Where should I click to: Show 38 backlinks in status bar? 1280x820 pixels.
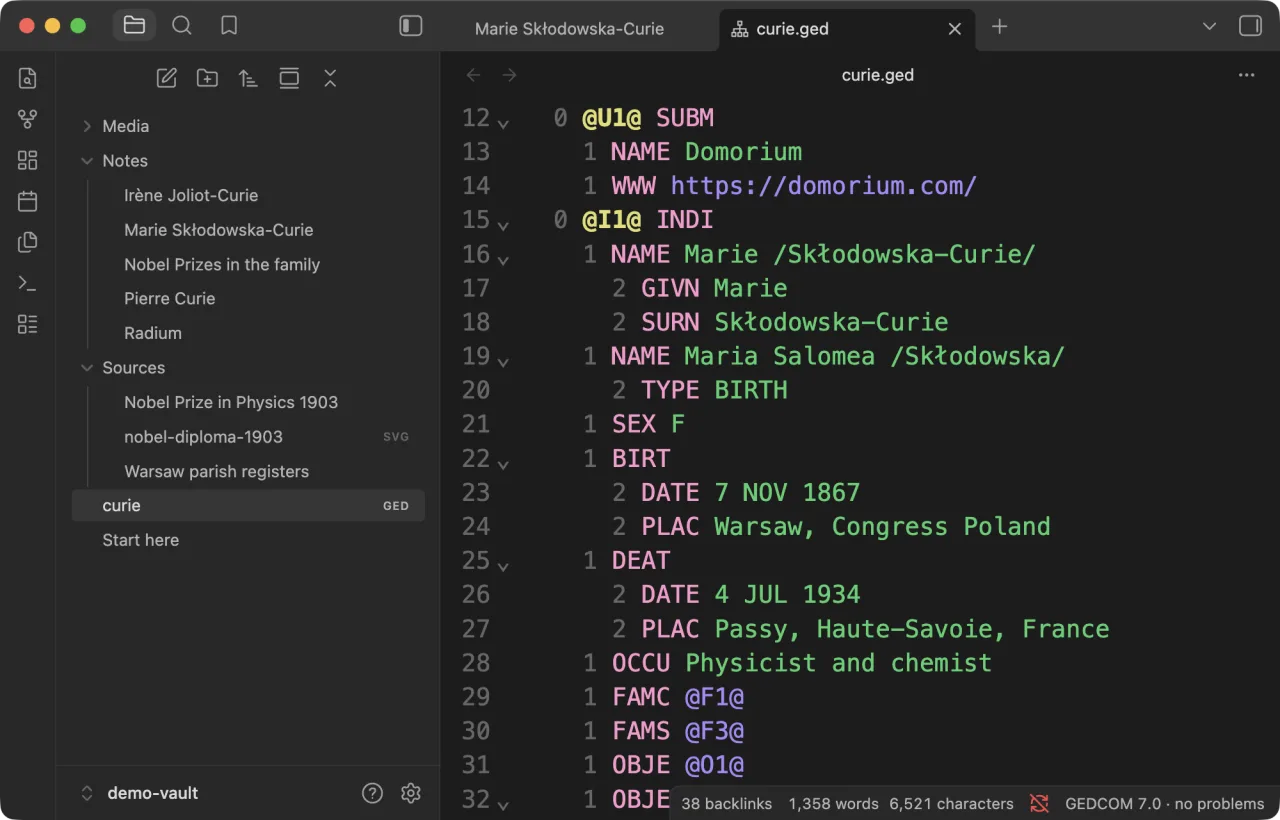[x=726, y=803]
